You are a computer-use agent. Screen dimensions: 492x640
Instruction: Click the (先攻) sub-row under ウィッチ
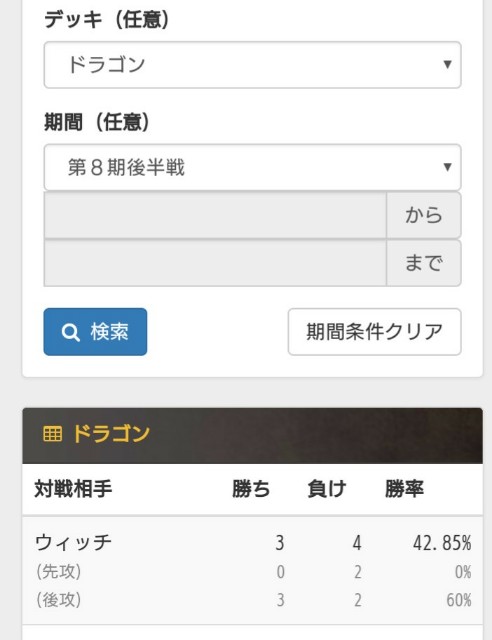tap(252, 572)
